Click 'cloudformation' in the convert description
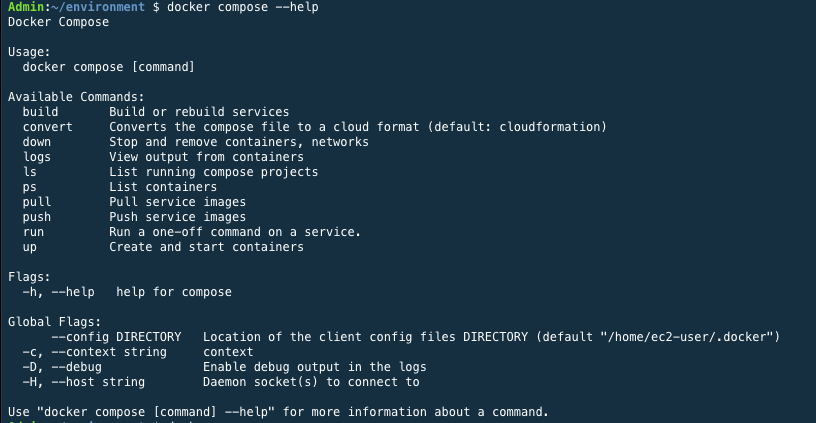The width and height of the screenshot is (816, 423). click(x=549, y=127)
